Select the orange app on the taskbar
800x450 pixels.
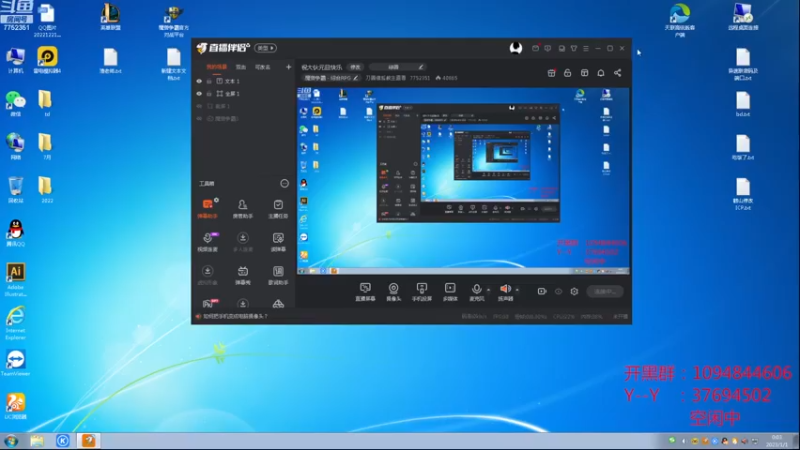click(x=89, y=441)
